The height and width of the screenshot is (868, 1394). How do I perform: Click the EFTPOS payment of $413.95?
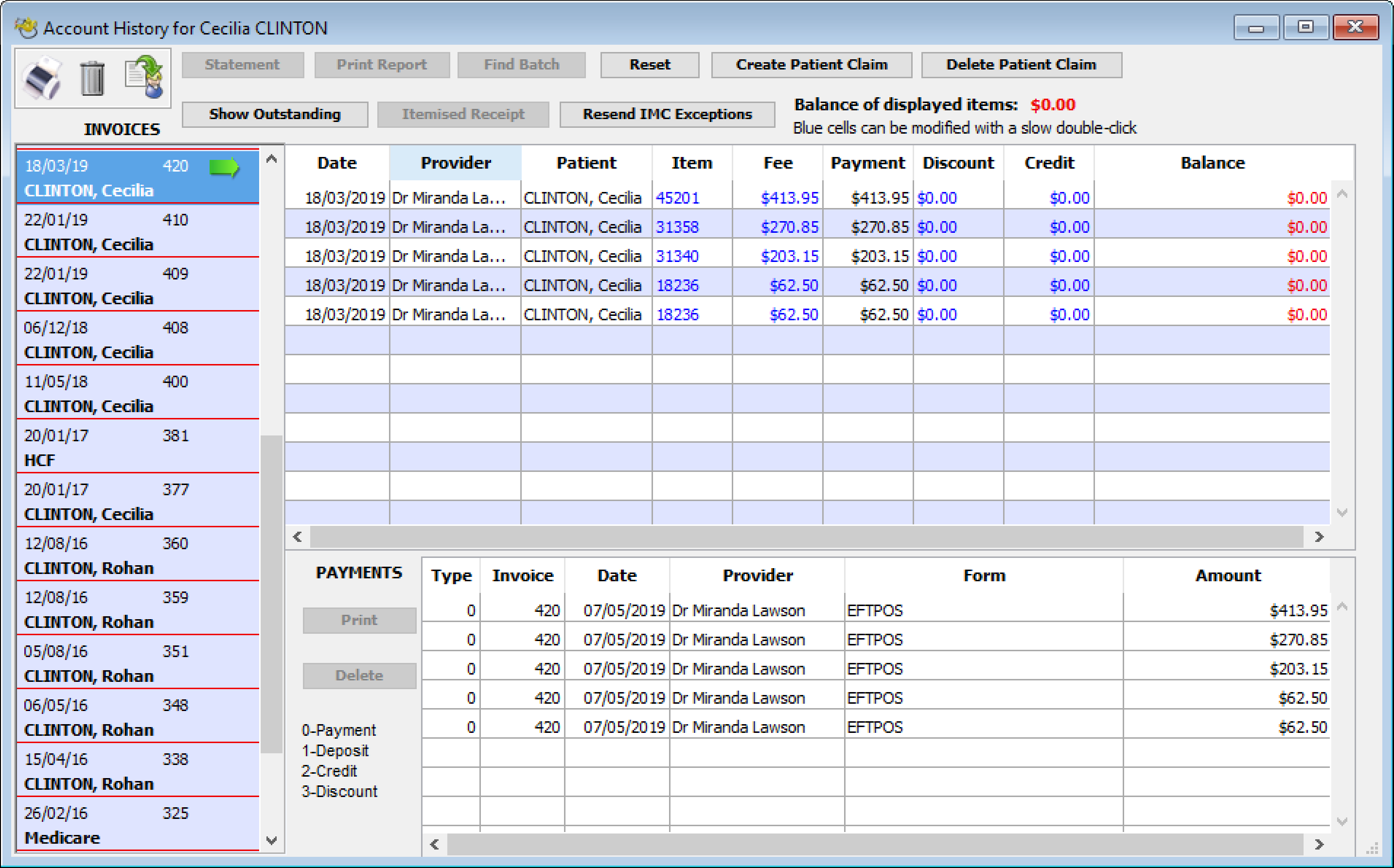(x=876, y=609)
